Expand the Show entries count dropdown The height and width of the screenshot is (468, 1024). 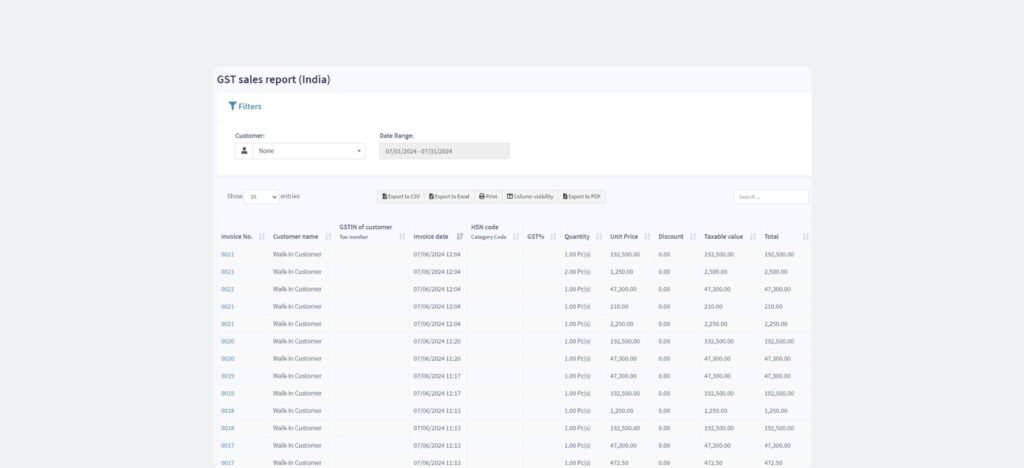261,197
